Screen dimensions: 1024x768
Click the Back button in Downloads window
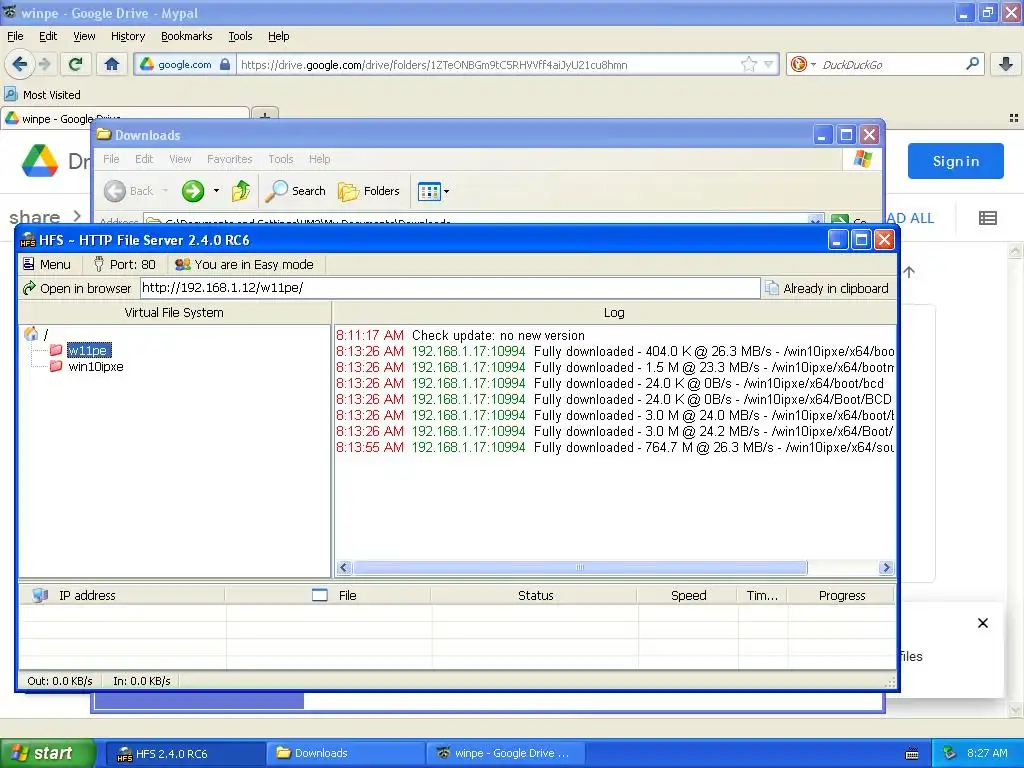click(x=129, y=191)
